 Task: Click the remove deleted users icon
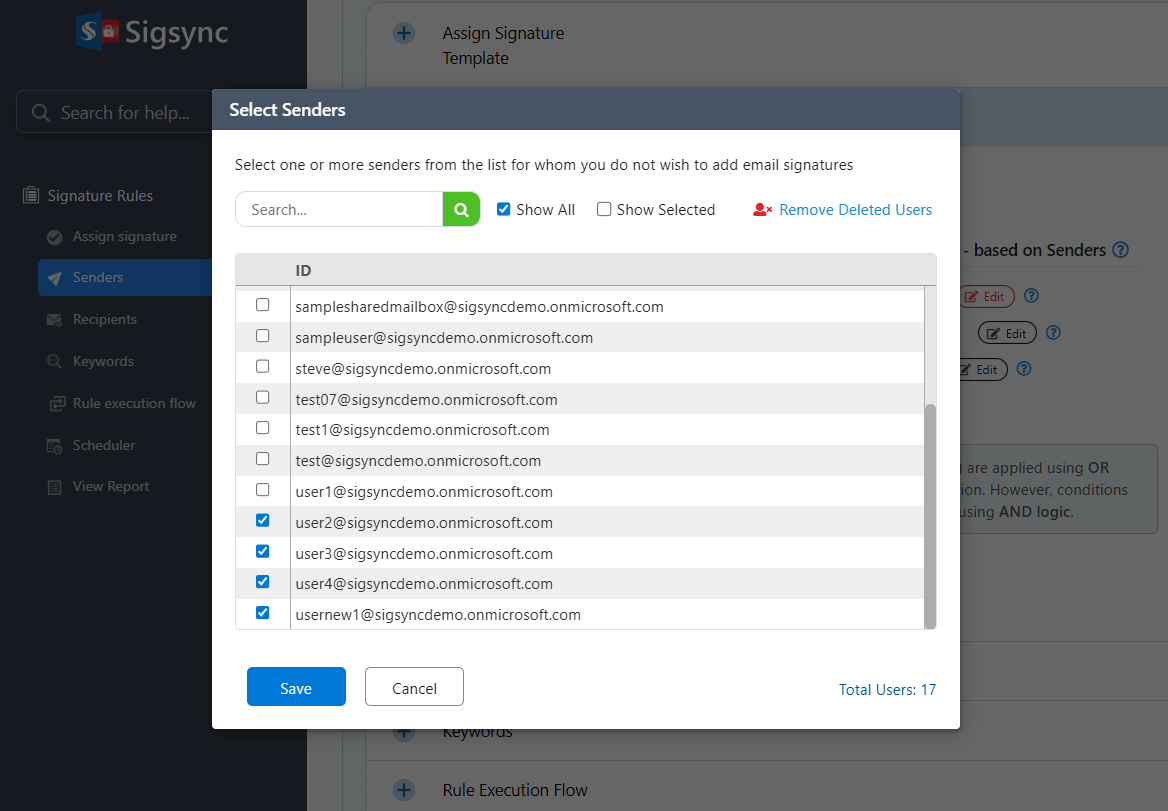click(762, 210)
